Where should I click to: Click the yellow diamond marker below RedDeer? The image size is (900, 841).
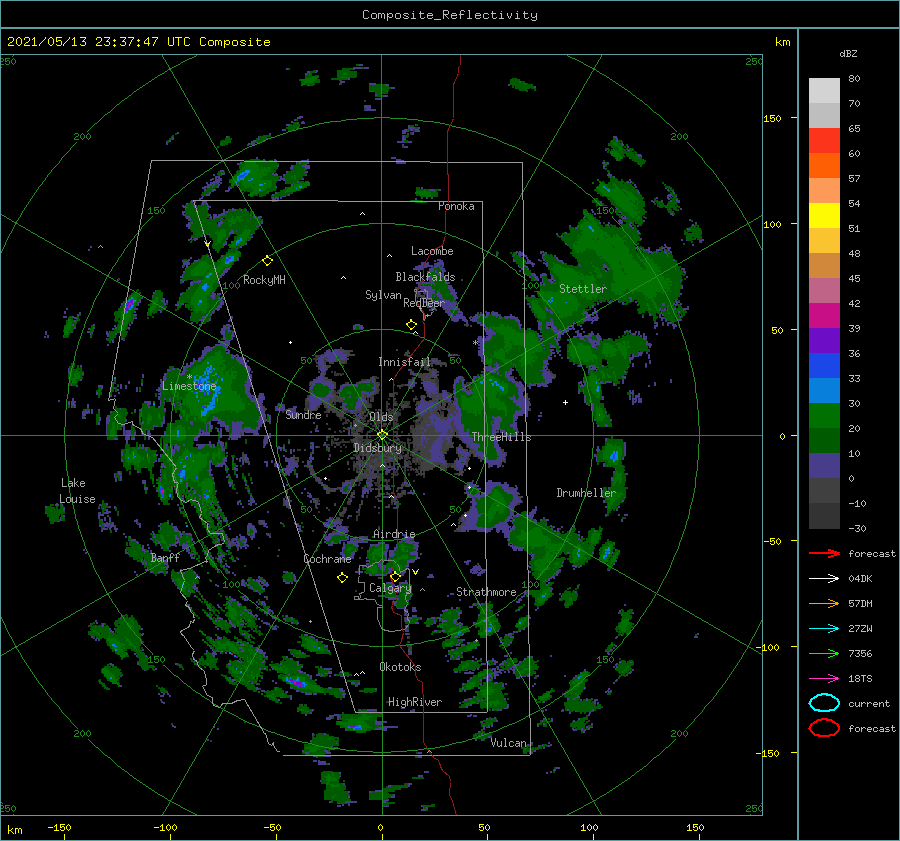[x=411, y=325]
